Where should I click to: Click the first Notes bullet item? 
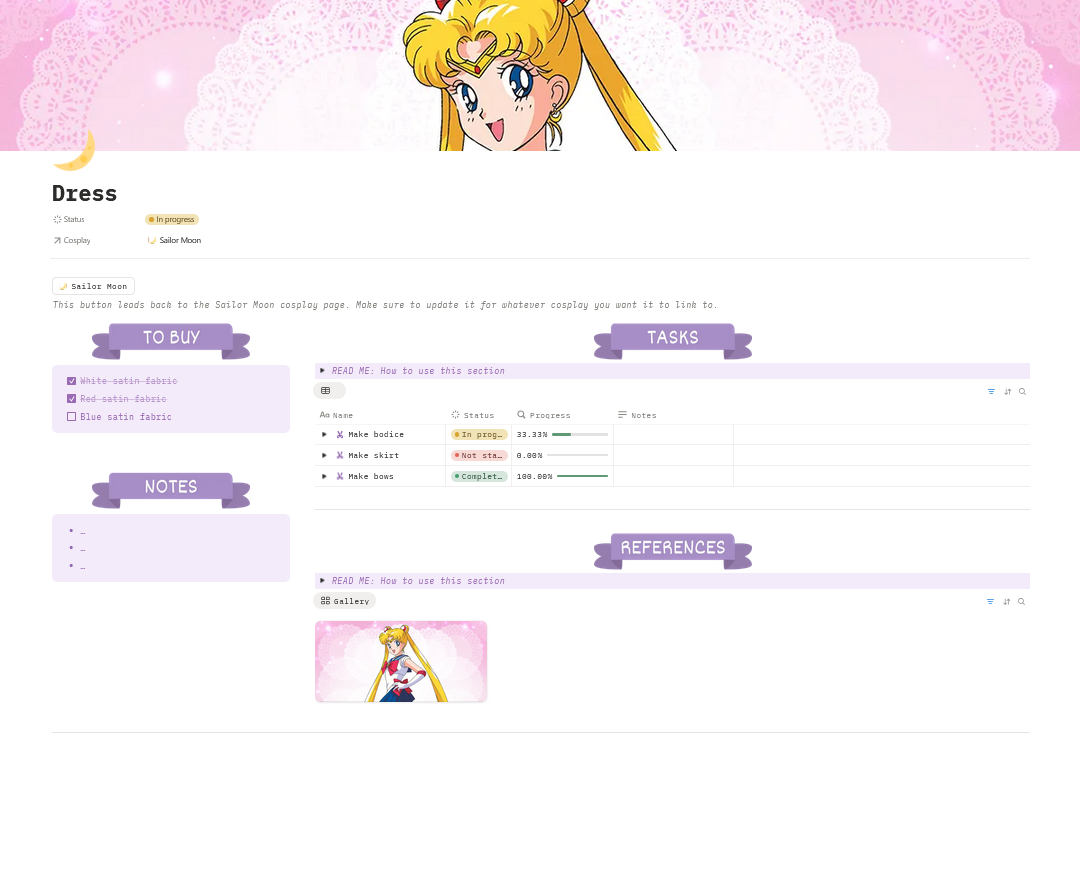(83, 531)
